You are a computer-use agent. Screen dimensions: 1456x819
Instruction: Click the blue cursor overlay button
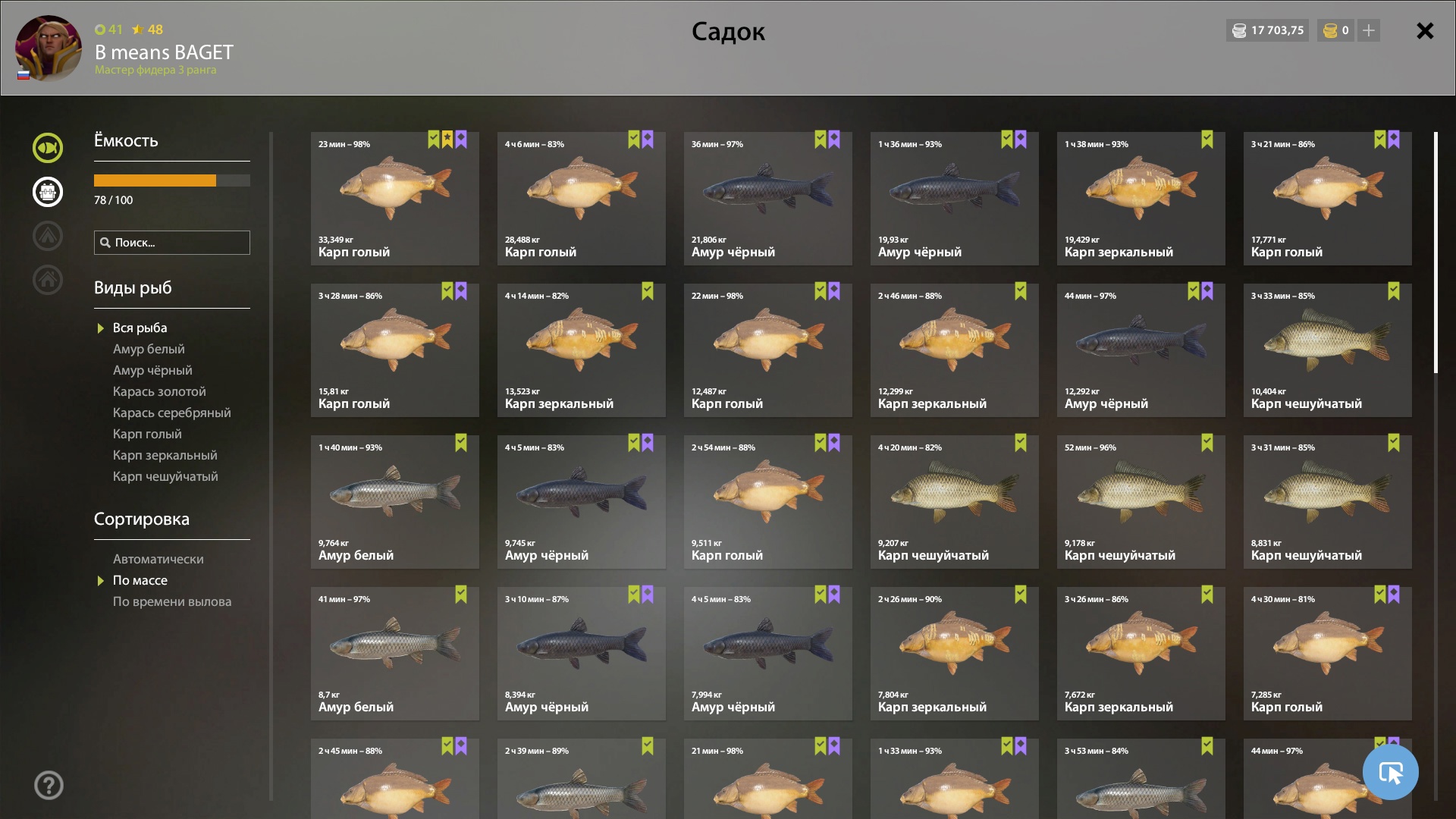(1390, 772)
